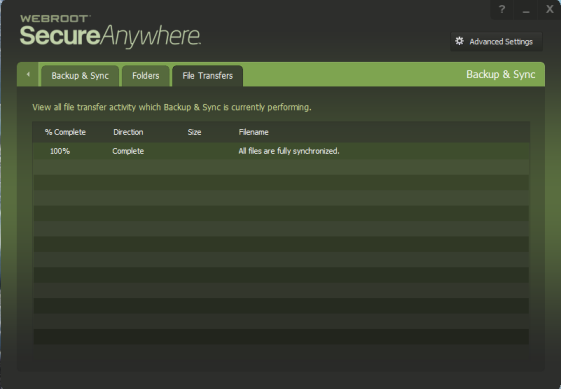Switch to the Folders tab
The image size is (561, 389).
click(x=146, y=76)
